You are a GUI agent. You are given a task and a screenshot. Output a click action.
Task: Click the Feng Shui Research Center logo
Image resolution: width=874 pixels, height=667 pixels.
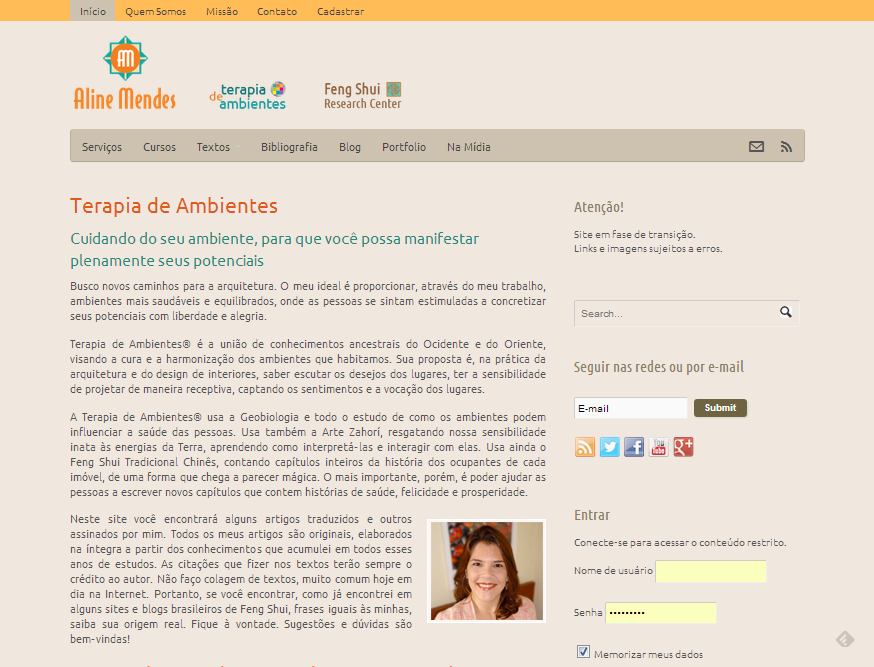pos(362,96)
